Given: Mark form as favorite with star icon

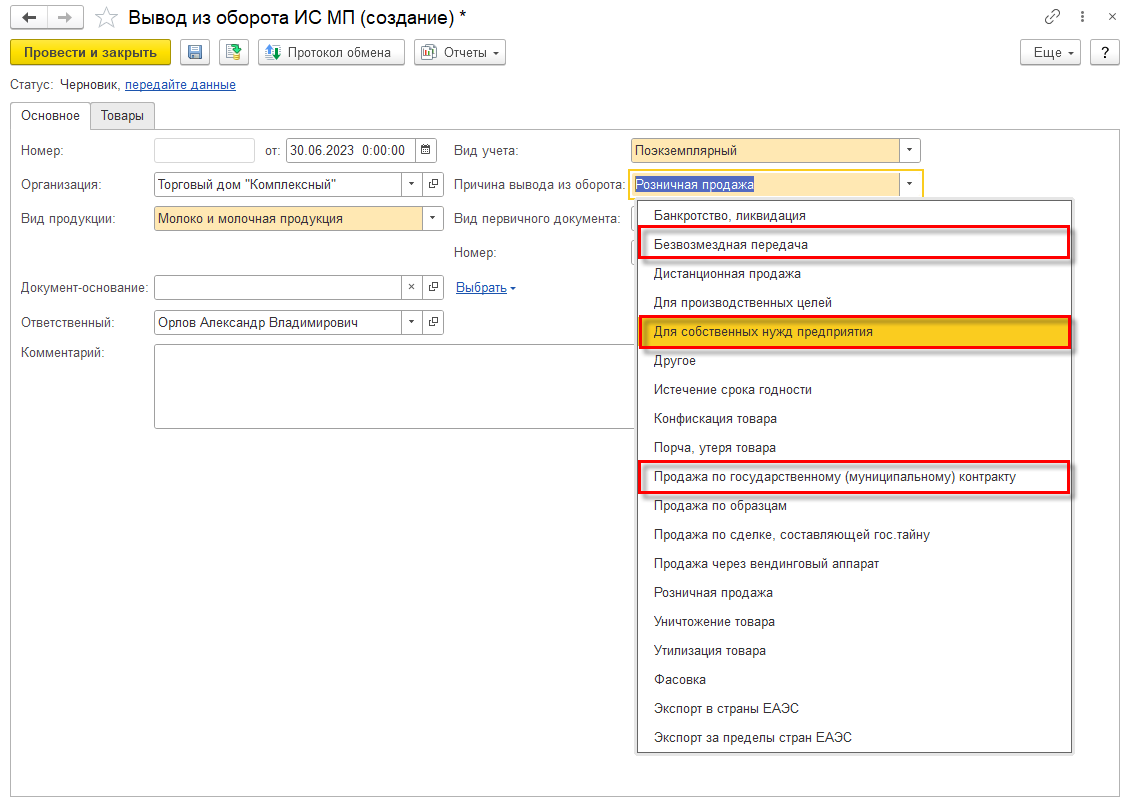Looking at the screenshot, I should coord(106,18).
